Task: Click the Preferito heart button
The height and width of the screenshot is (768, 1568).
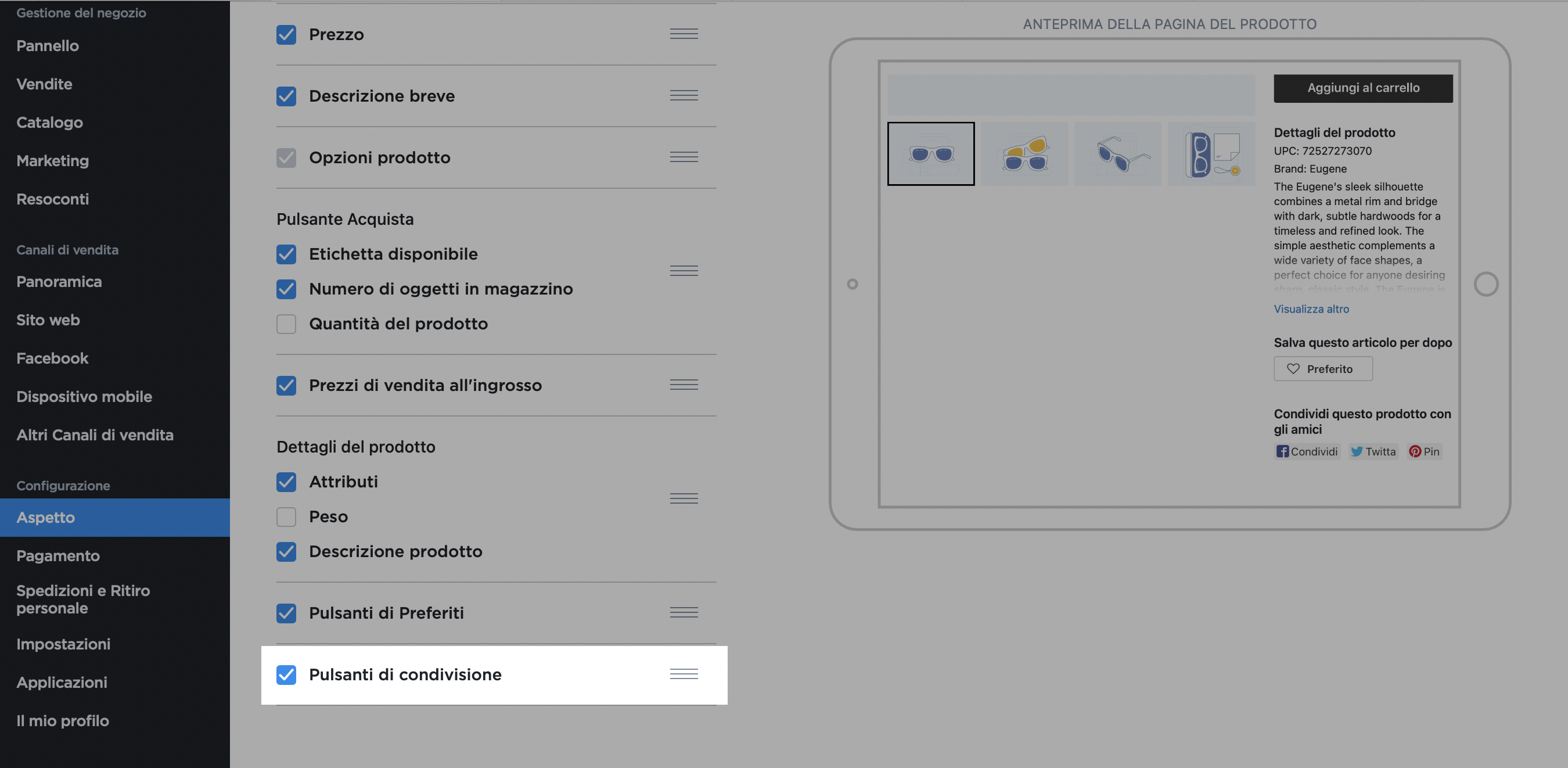Action: [1323, 368]
